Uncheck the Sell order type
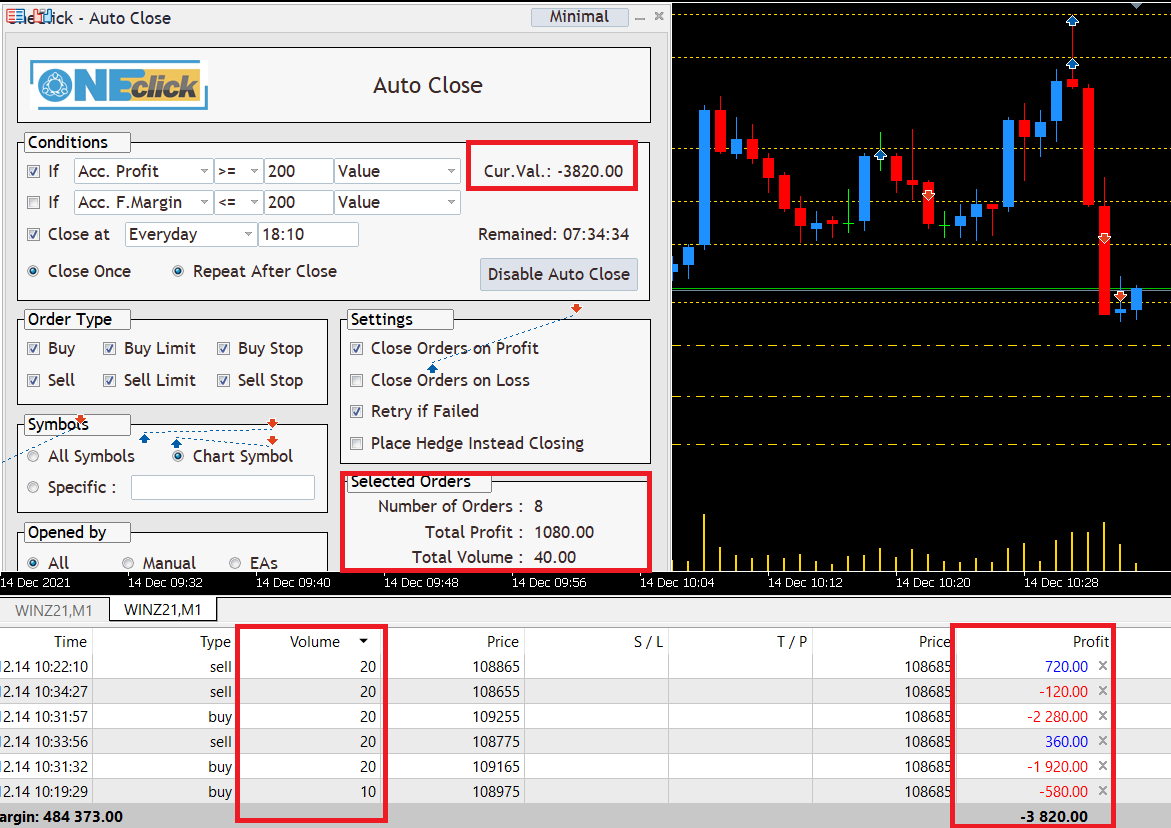The height and width of the screenshot is (828, 1171). [34, 380]
